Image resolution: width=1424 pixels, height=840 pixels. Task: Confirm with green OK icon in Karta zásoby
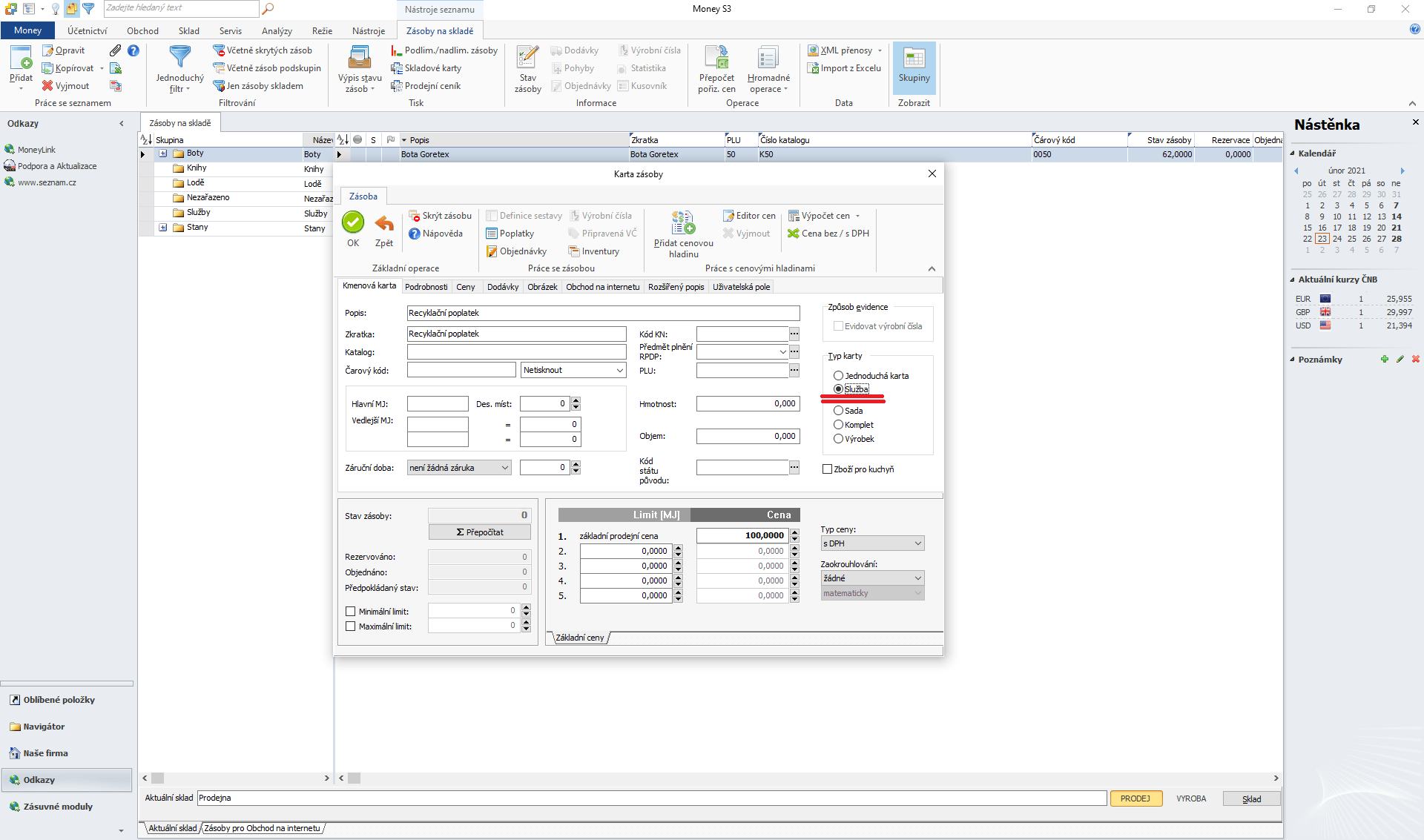pos(353,222)
